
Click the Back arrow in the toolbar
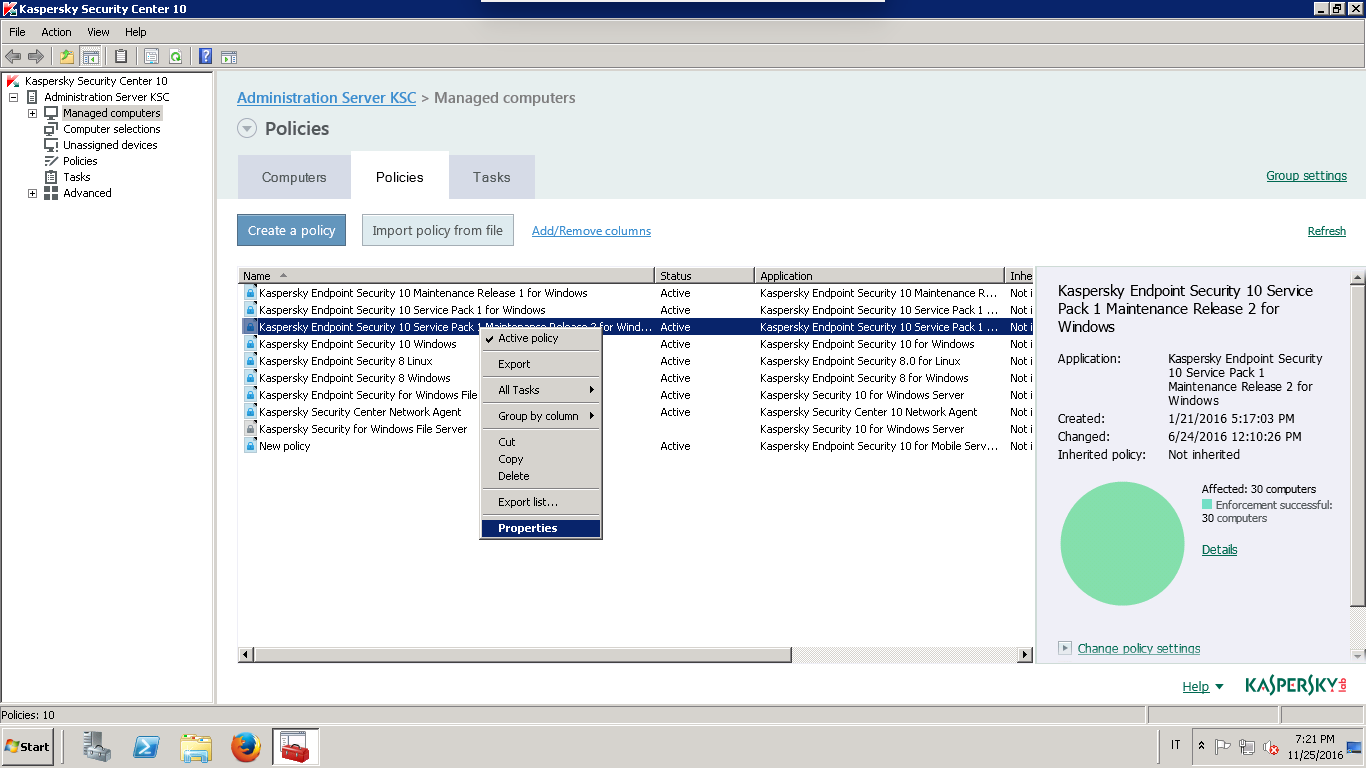pyautogui.click(x=13, y=56)
